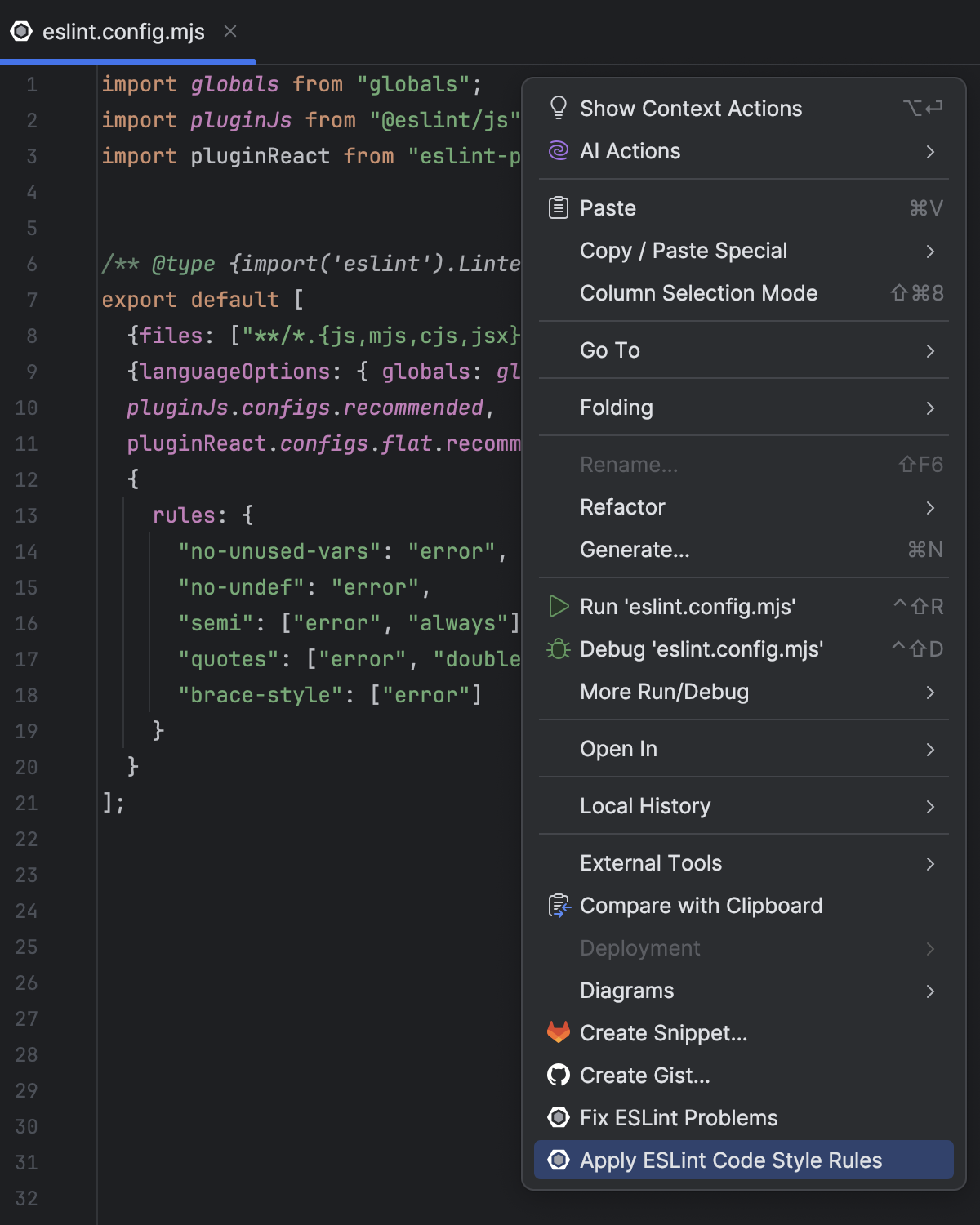Click the GitHub icon beside Create Gist
The height and width of the screenshot is (1225, 980).
pos(559,1076)
